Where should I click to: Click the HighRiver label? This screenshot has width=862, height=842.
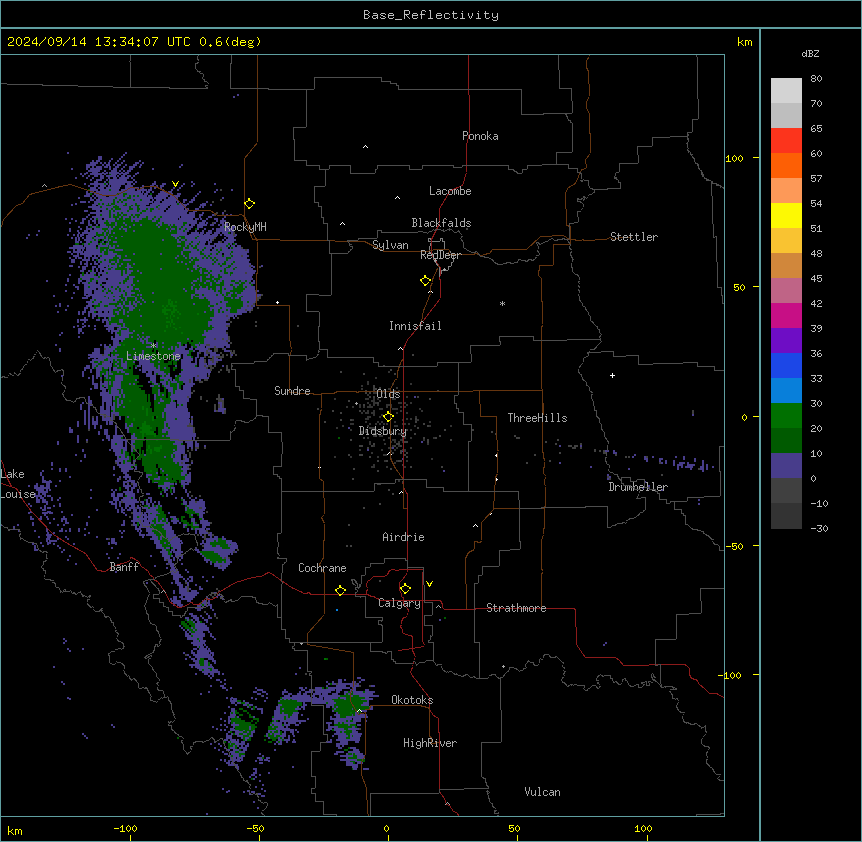[430, 743]
